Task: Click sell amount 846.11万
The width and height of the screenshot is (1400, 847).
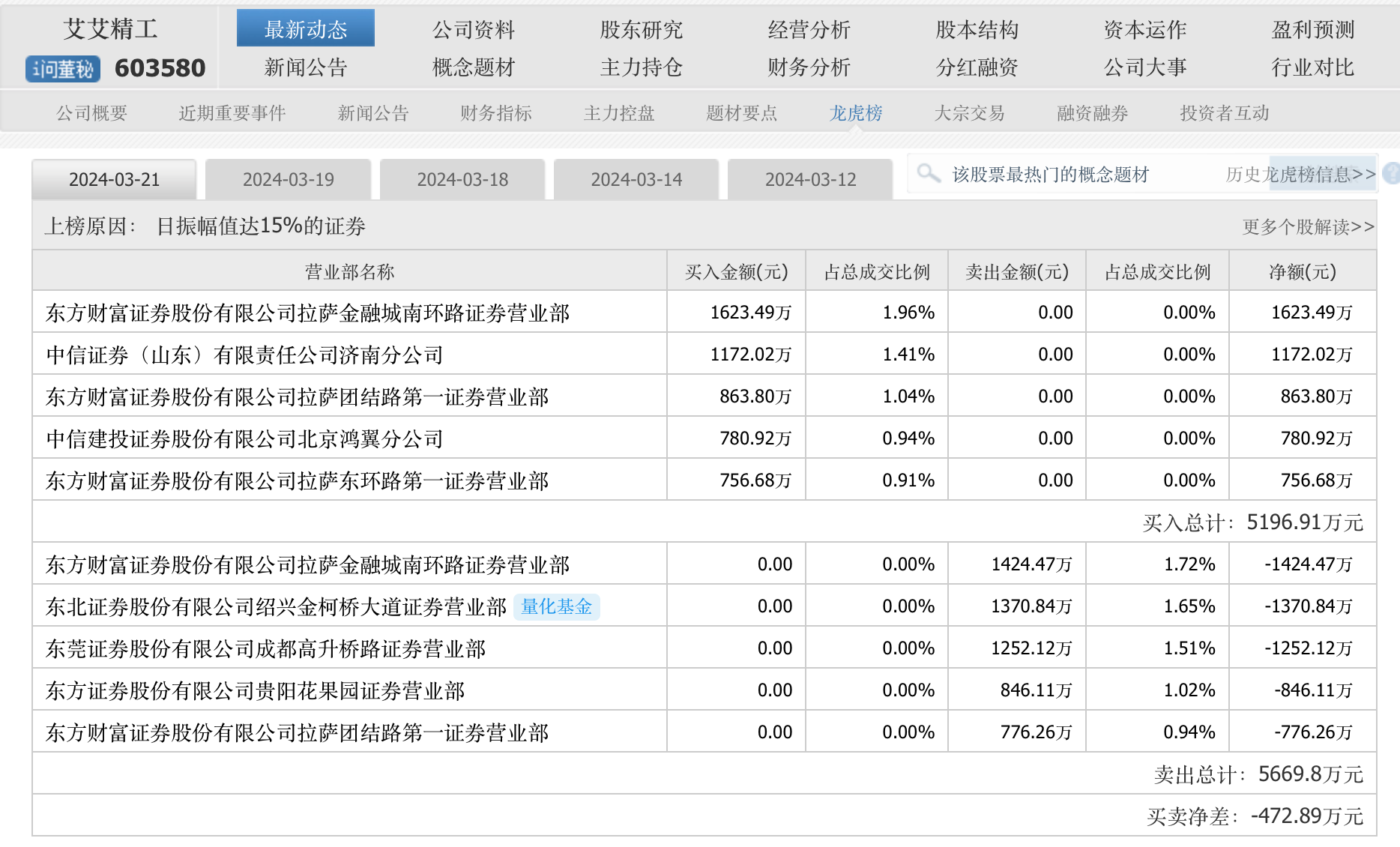Action: tap(1037, 690)
